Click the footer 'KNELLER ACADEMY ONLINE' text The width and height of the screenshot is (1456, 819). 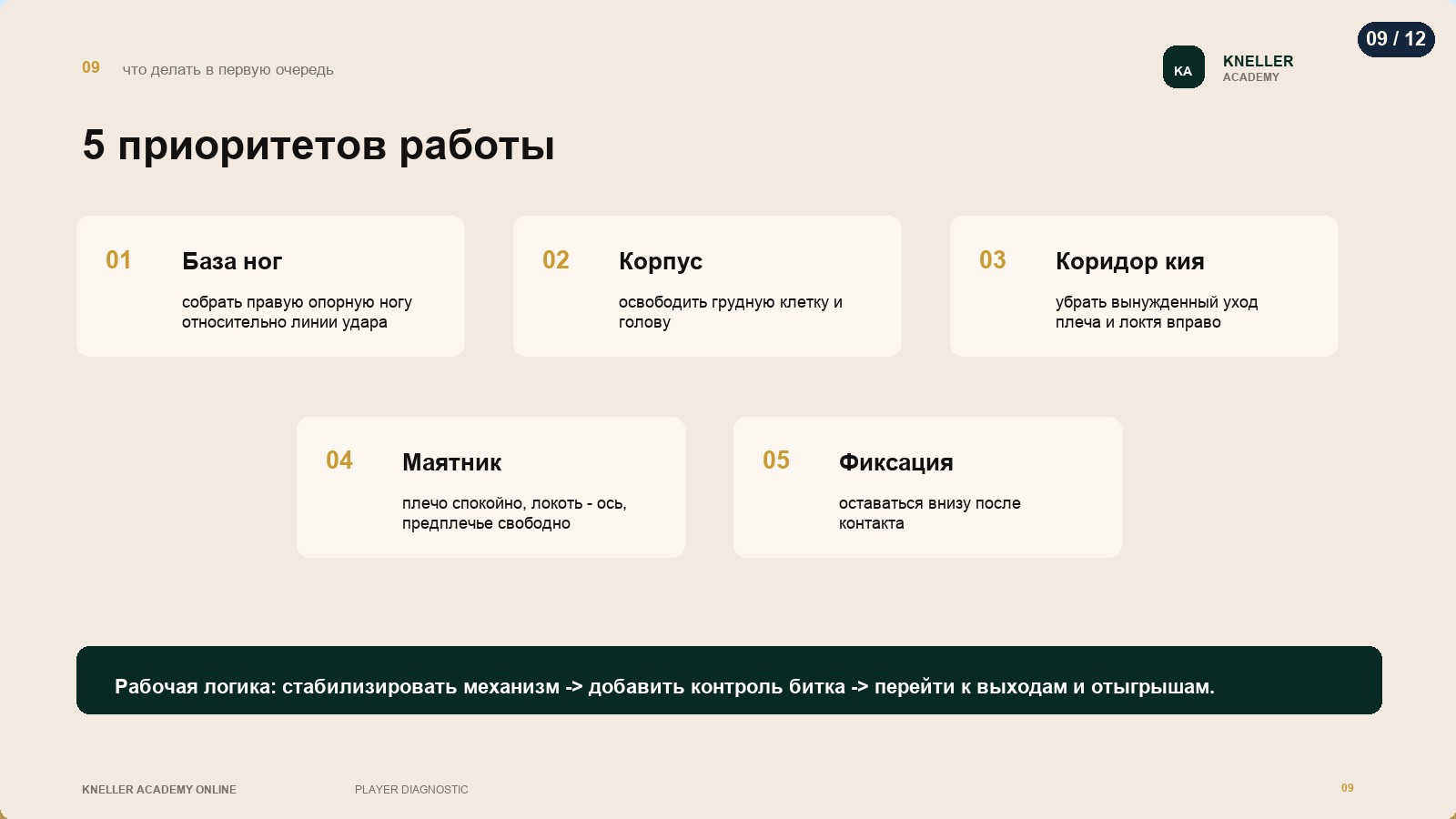click(159, 790)
